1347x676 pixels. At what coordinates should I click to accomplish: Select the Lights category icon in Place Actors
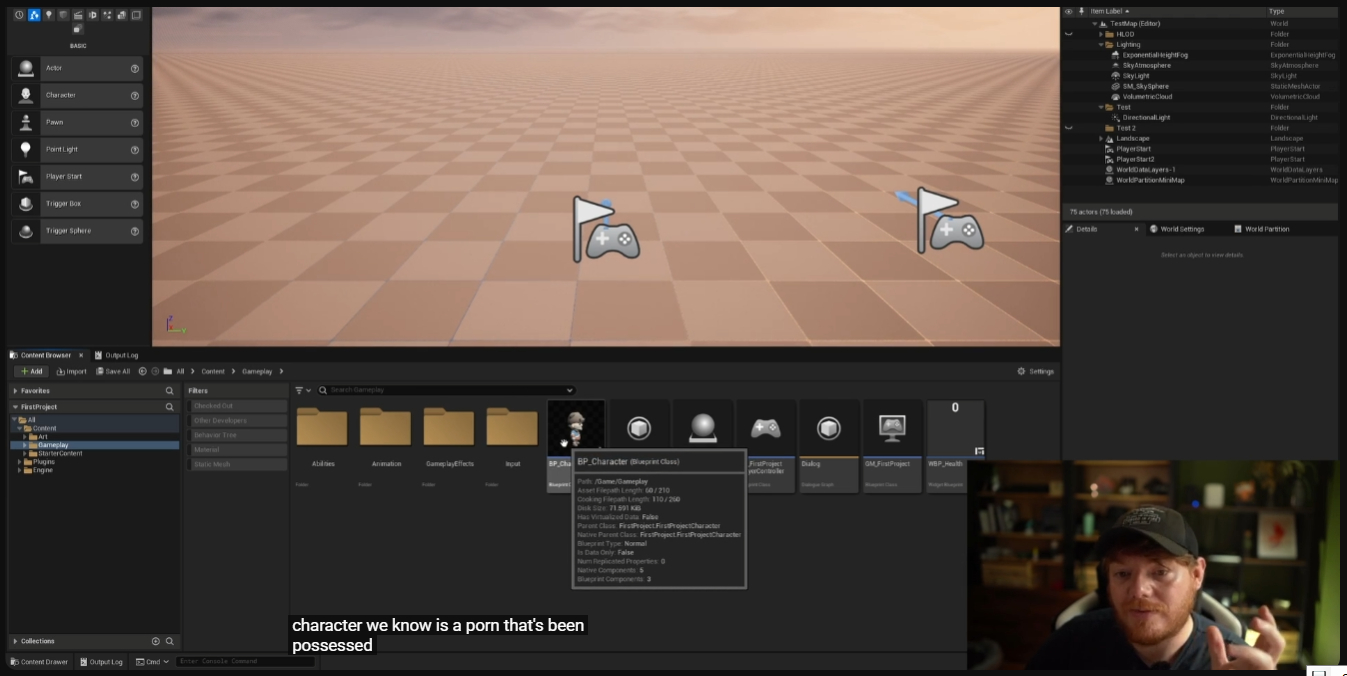pos(48,15)
